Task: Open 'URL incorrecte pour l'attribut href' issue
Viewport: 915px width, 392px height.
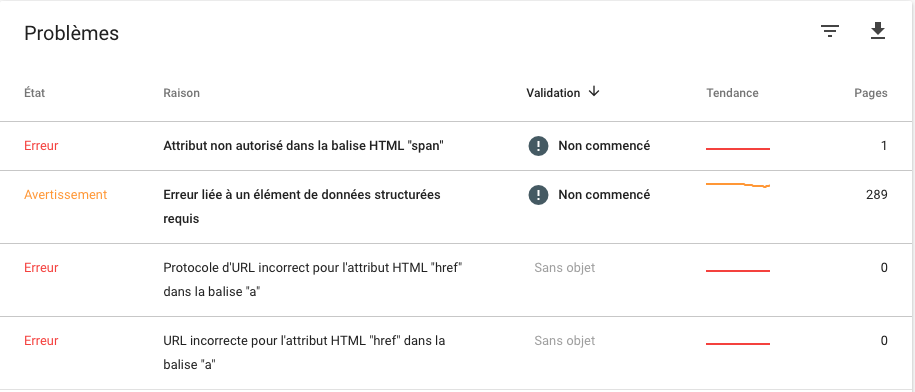Action: pos(304,352)
